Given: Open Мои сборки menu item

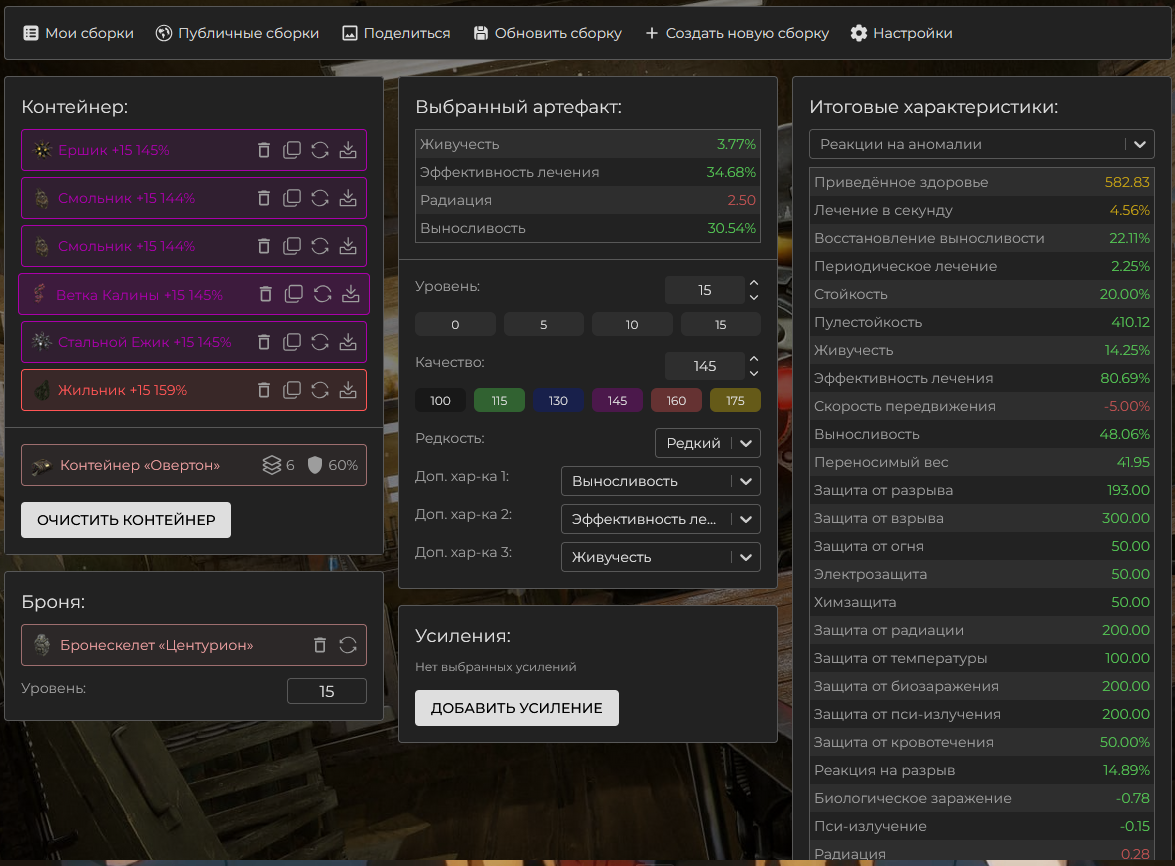Looking at the screenshot, I should tap(78, 33).
